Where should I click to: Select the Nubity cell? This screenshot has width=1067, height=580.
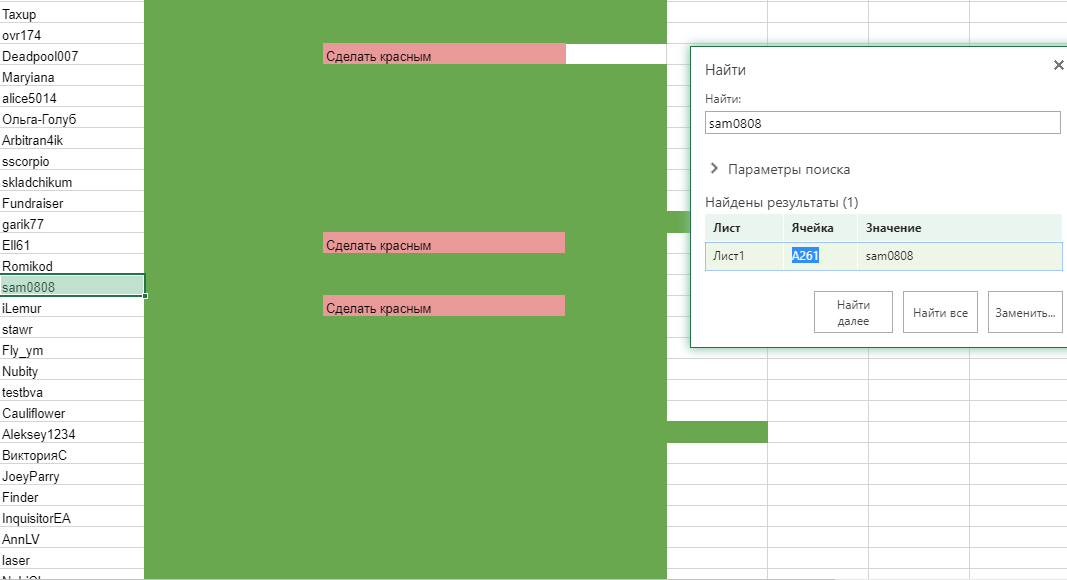[72, 370]
